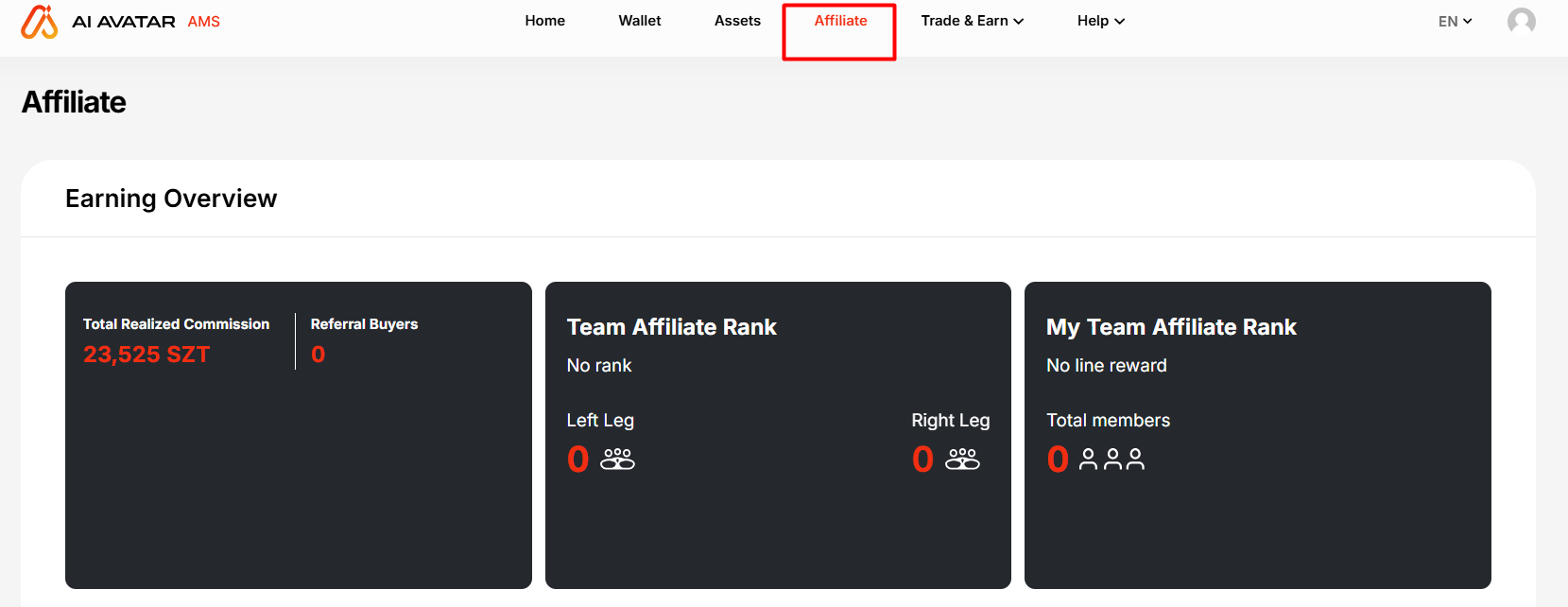Click the Left Leg count 0
The height and width of the screenshot is (607, 1568).
tap(578, 460)
